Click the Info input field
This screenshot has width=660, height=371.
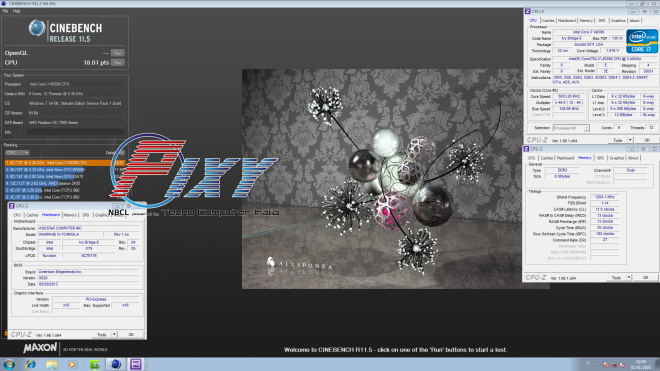click(76, 132)
